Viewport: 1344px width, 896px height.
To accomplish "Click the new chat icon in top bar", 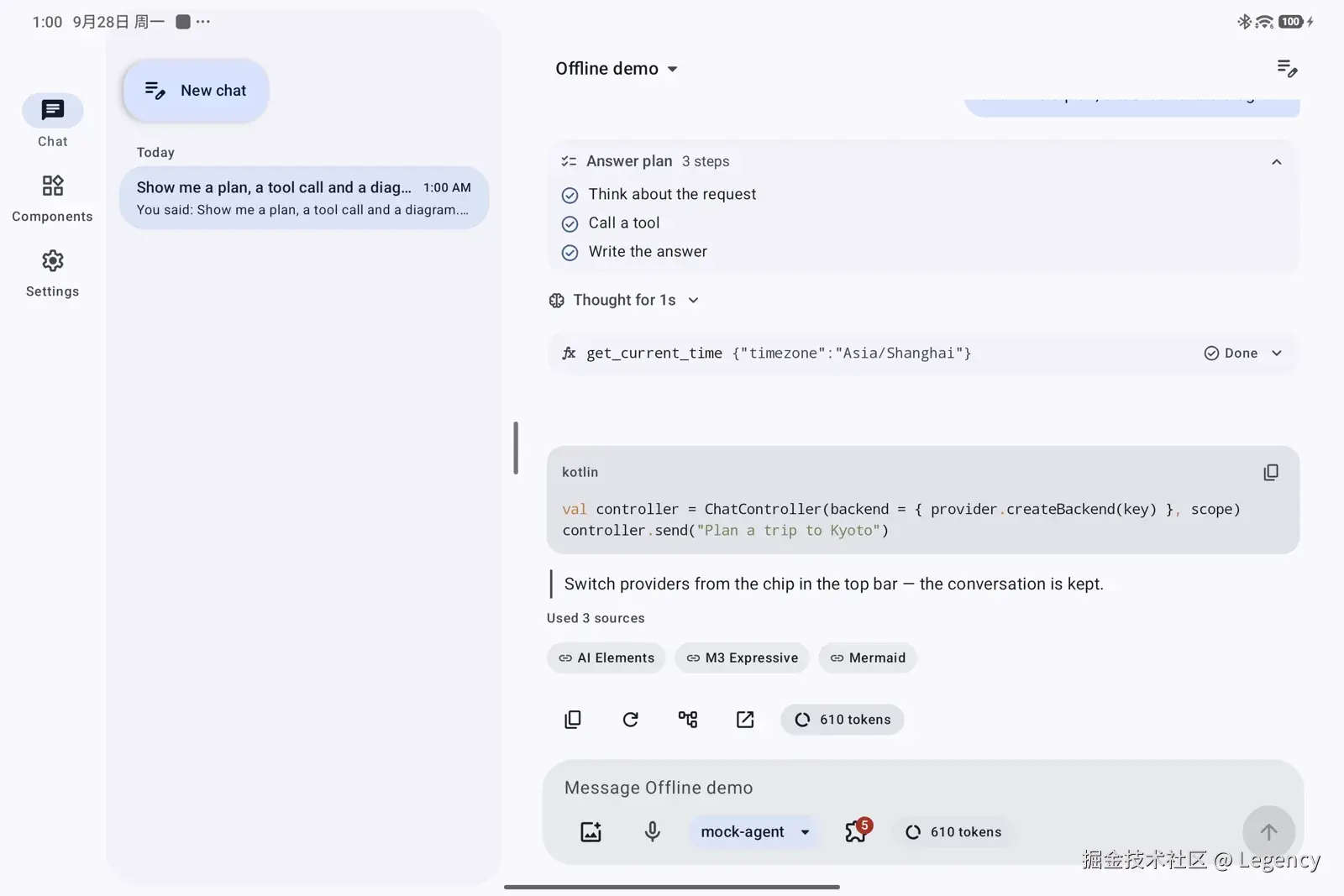I will point(1287,68).
